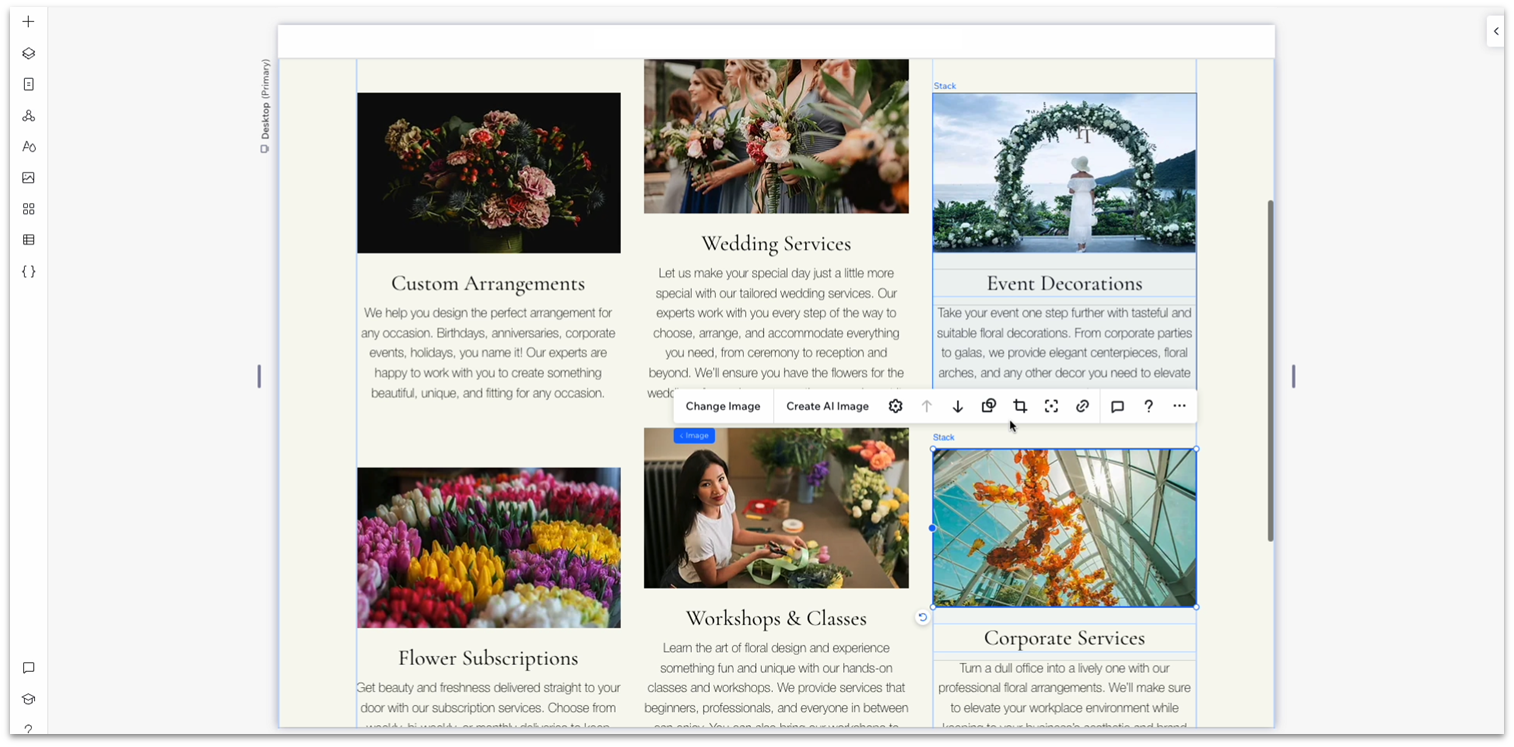Open Site Styles typography panel
The height and width of the screenshot is (747, 1514).
click(x=28, y=146)
